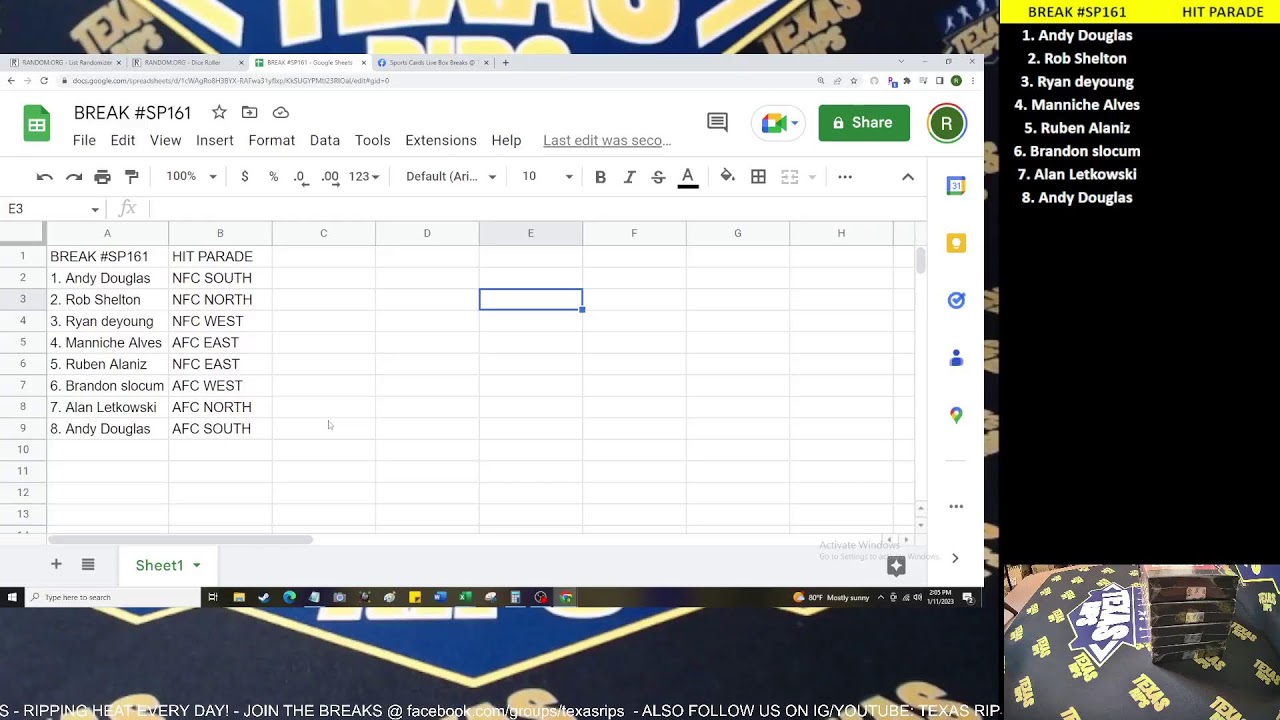Open the Meet dropdown arrow
This screenshot has height=720, width=1280.
[x=795, y=123]
